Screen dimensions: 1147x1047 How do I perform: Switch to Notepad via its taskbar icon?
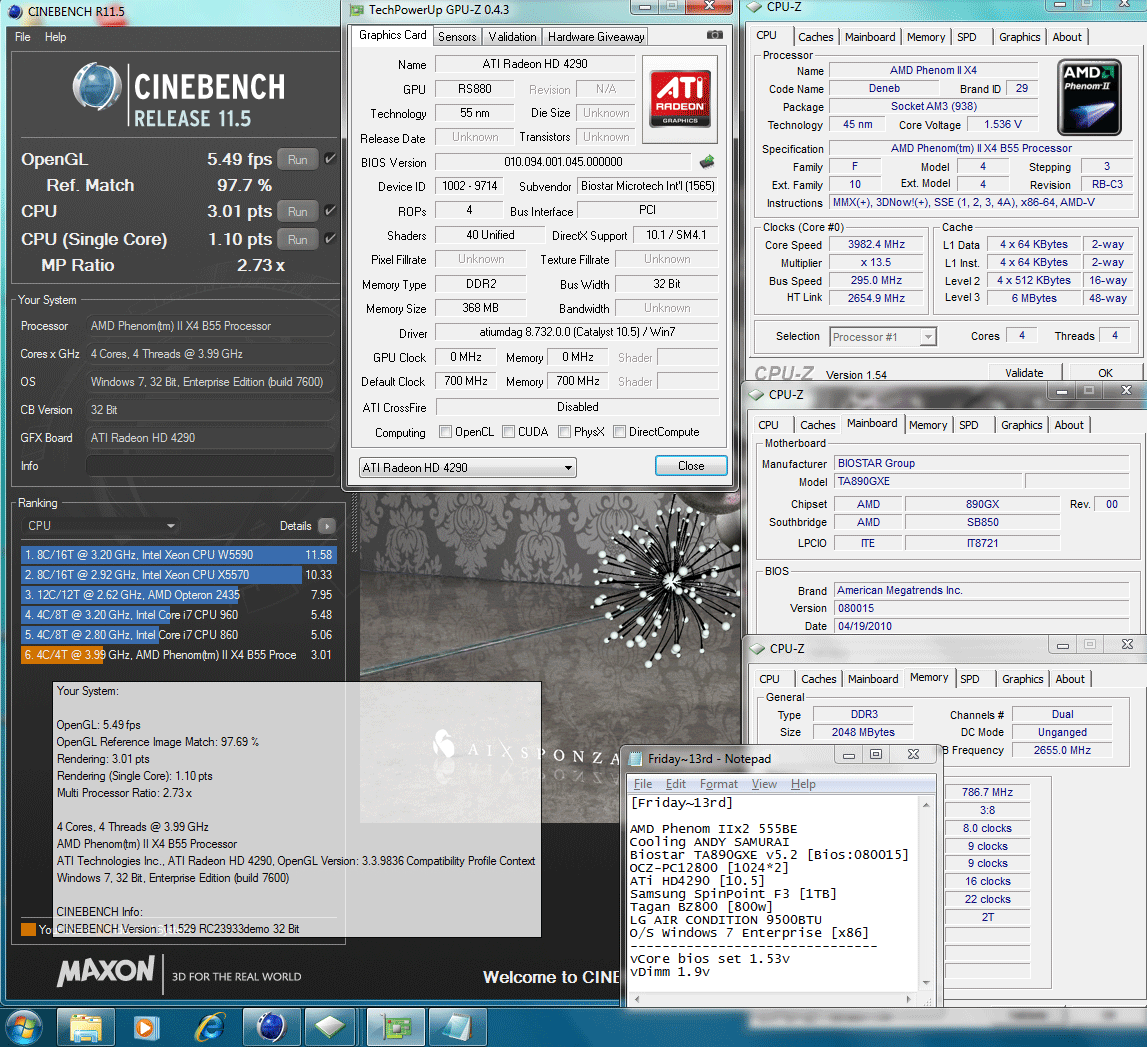click(x=457, y=1027)
